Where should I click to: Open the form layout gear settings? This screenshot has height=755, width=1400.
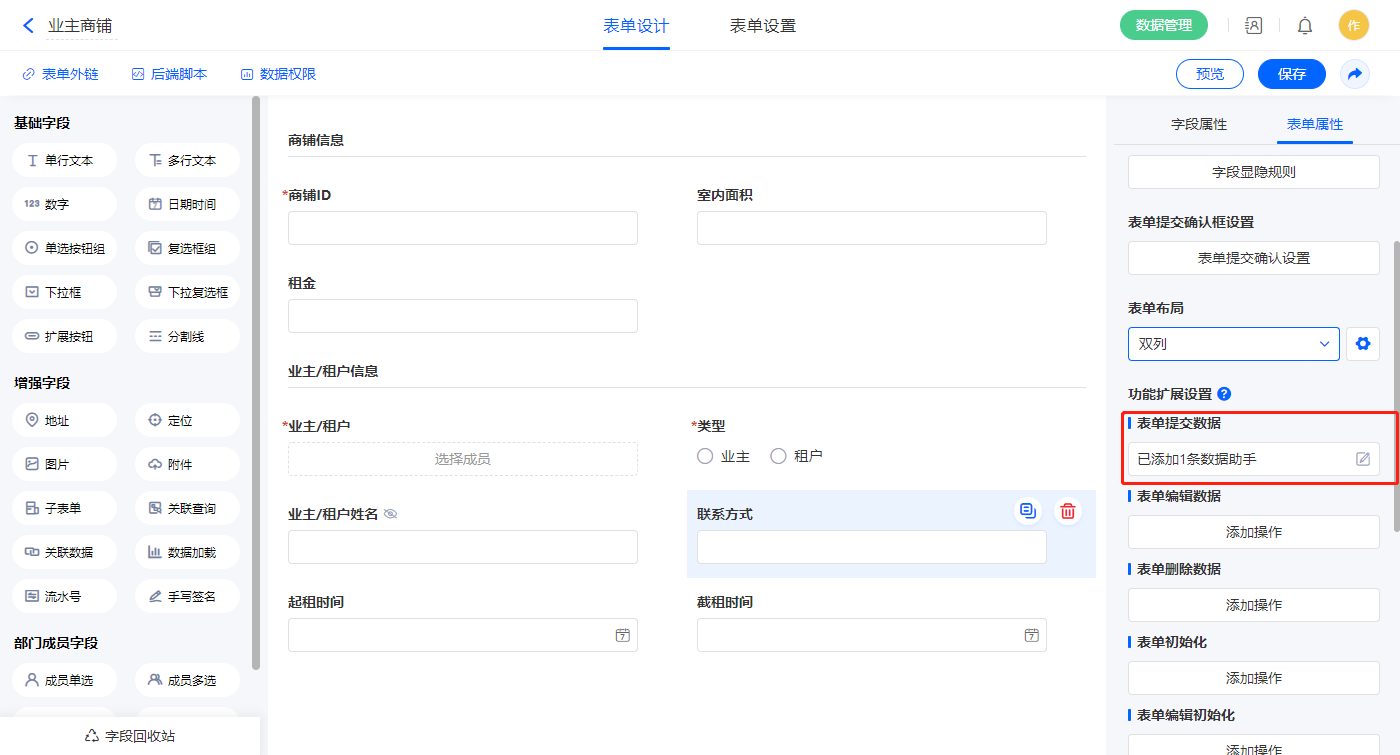pos(1362,344)
